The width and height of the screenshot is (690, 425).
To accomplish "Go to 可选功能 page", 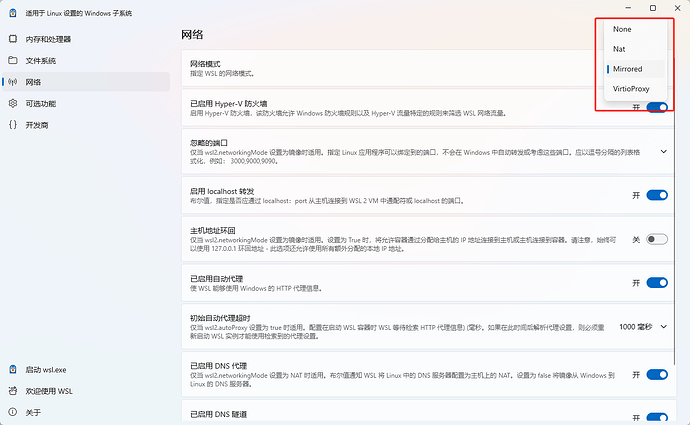I will [x=86, y=104].
